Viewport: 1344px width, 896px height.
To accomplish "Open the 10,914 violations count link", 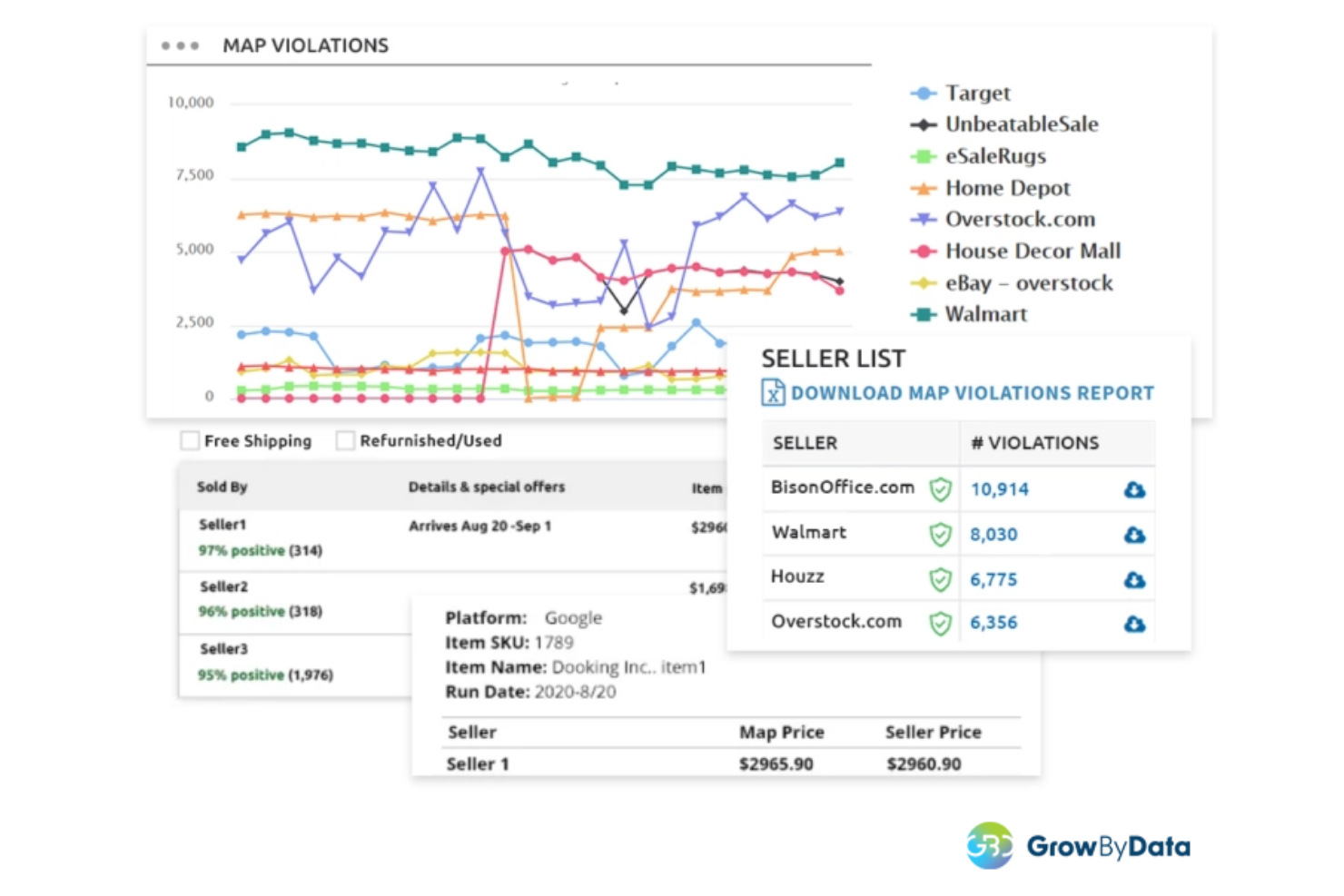I will (999, 489).
